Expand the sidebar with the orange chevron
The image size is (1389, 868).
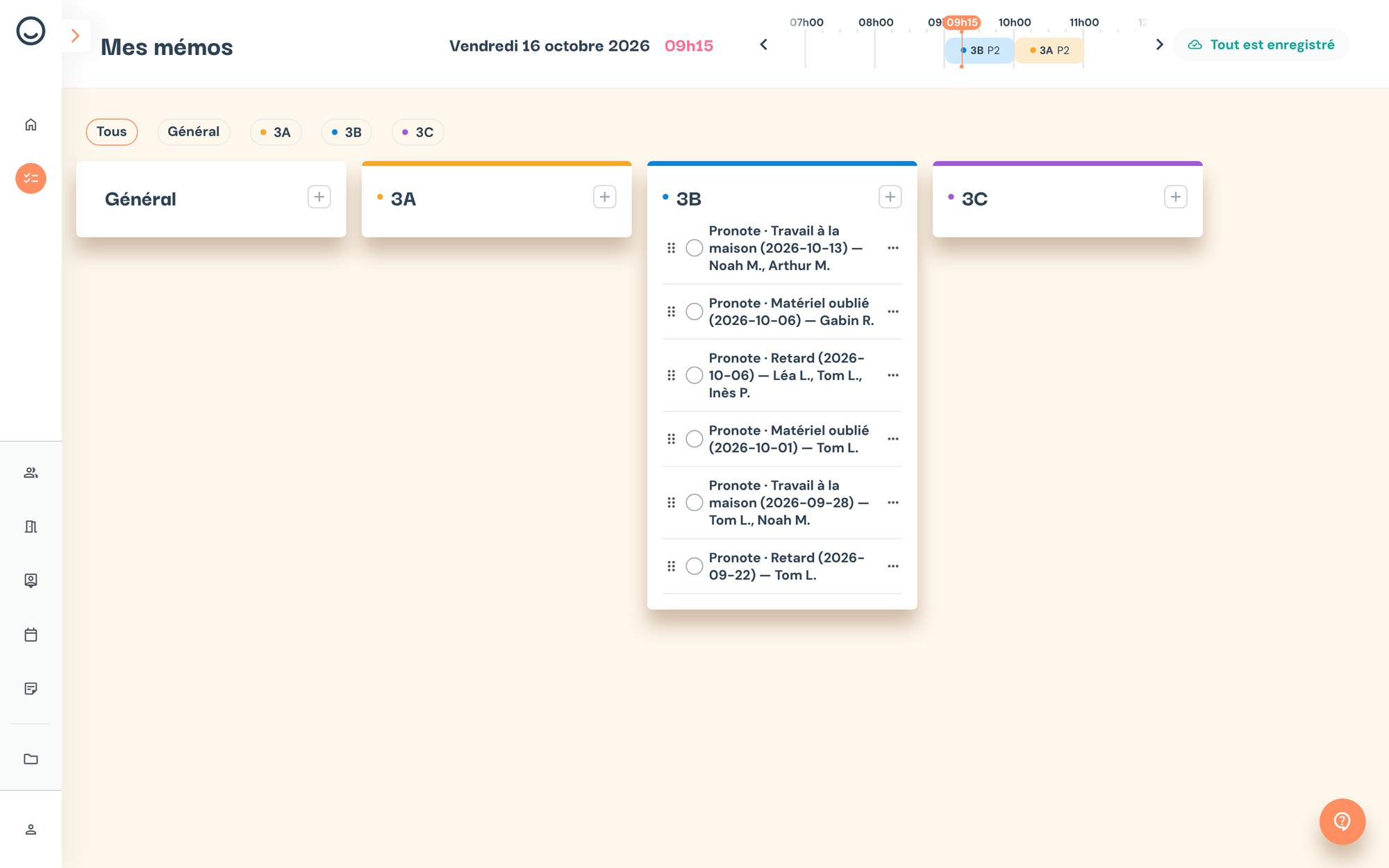[76, 35]
